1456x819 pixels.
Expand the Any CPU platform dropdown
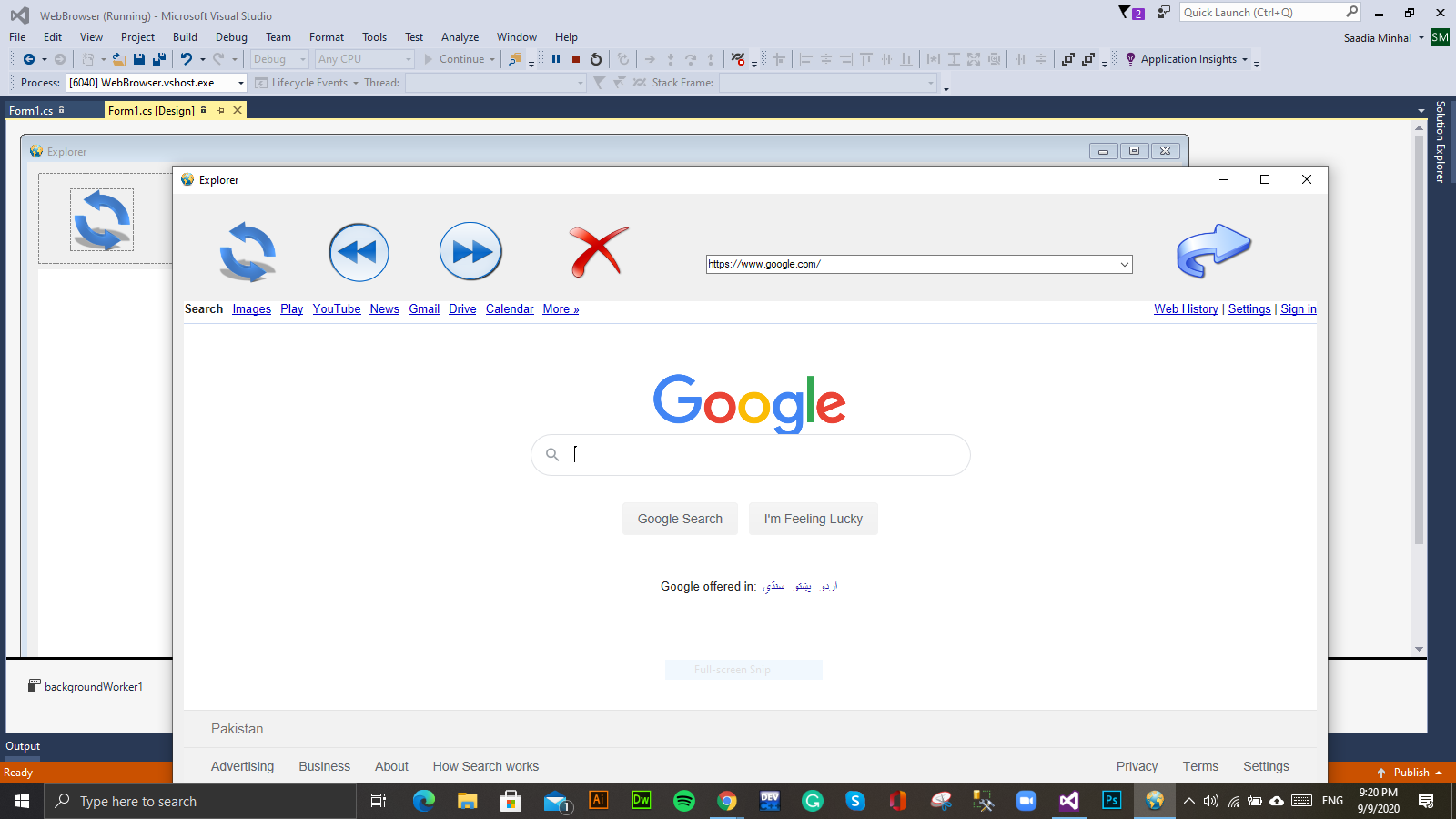(407, 58)
